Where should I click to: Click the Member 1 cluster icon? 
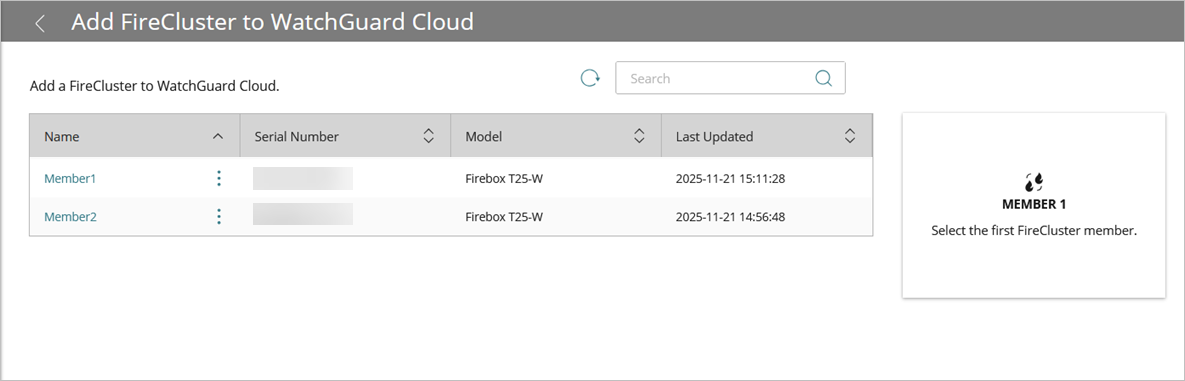point(1034,181)
